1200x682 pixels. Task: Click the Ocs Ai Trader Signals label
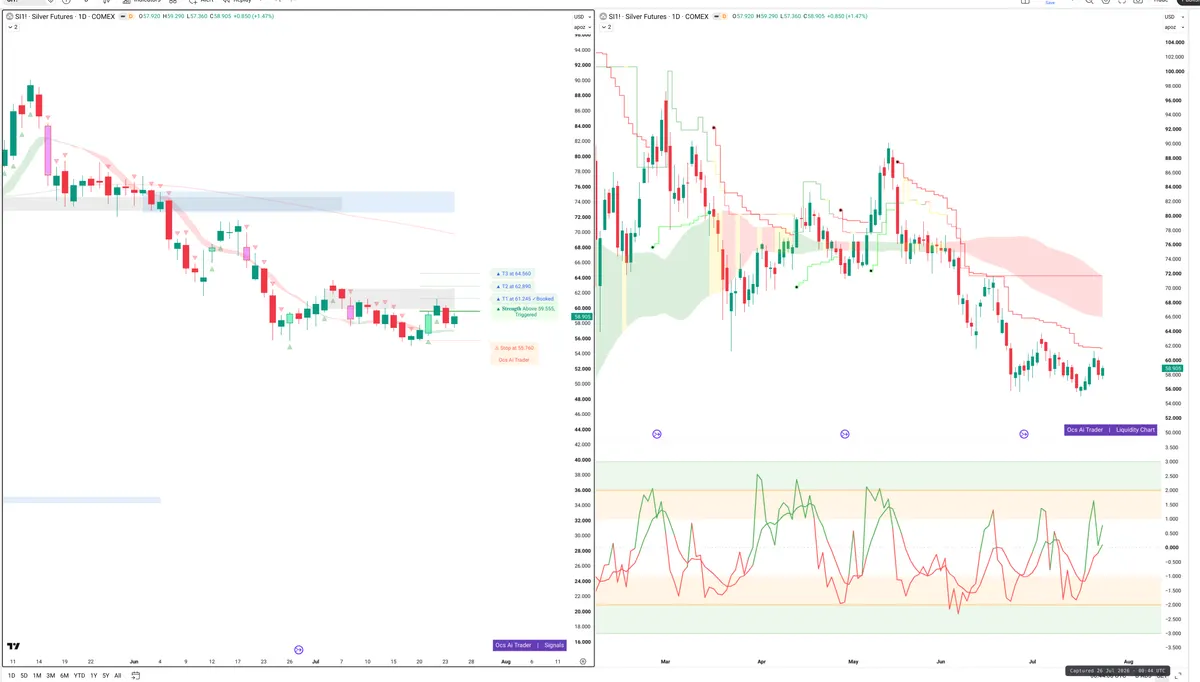tap(529, 645)
